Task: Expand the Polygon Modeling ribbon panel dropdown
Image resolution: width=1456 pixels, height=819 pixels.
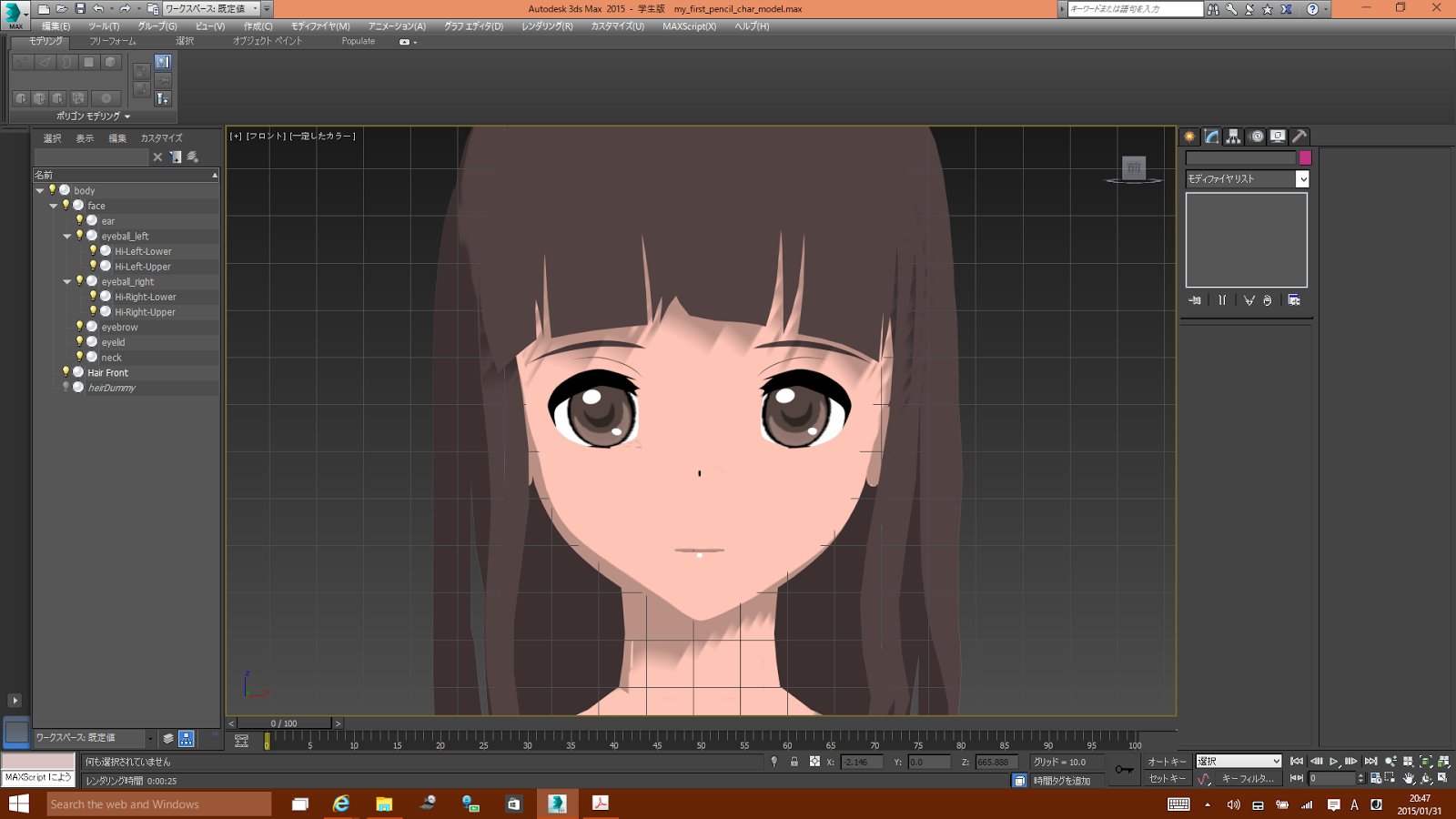Action: [x=94, y=116]
